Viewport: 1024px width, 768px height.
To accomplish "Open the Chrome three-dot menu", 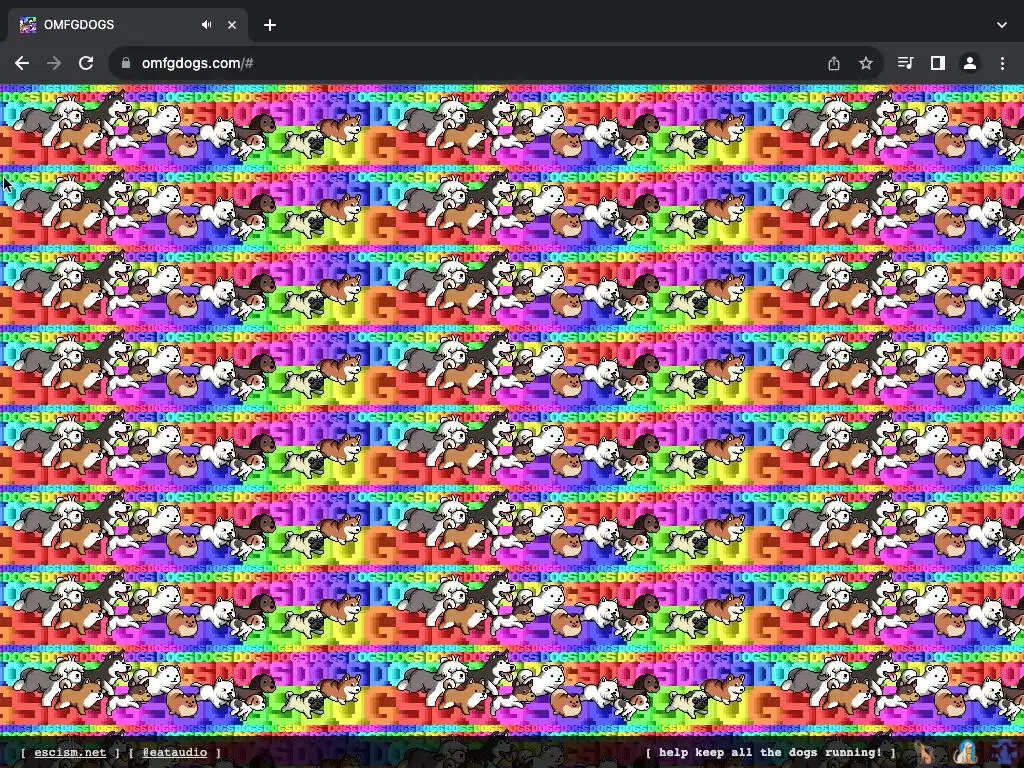I will point(1002,63).
